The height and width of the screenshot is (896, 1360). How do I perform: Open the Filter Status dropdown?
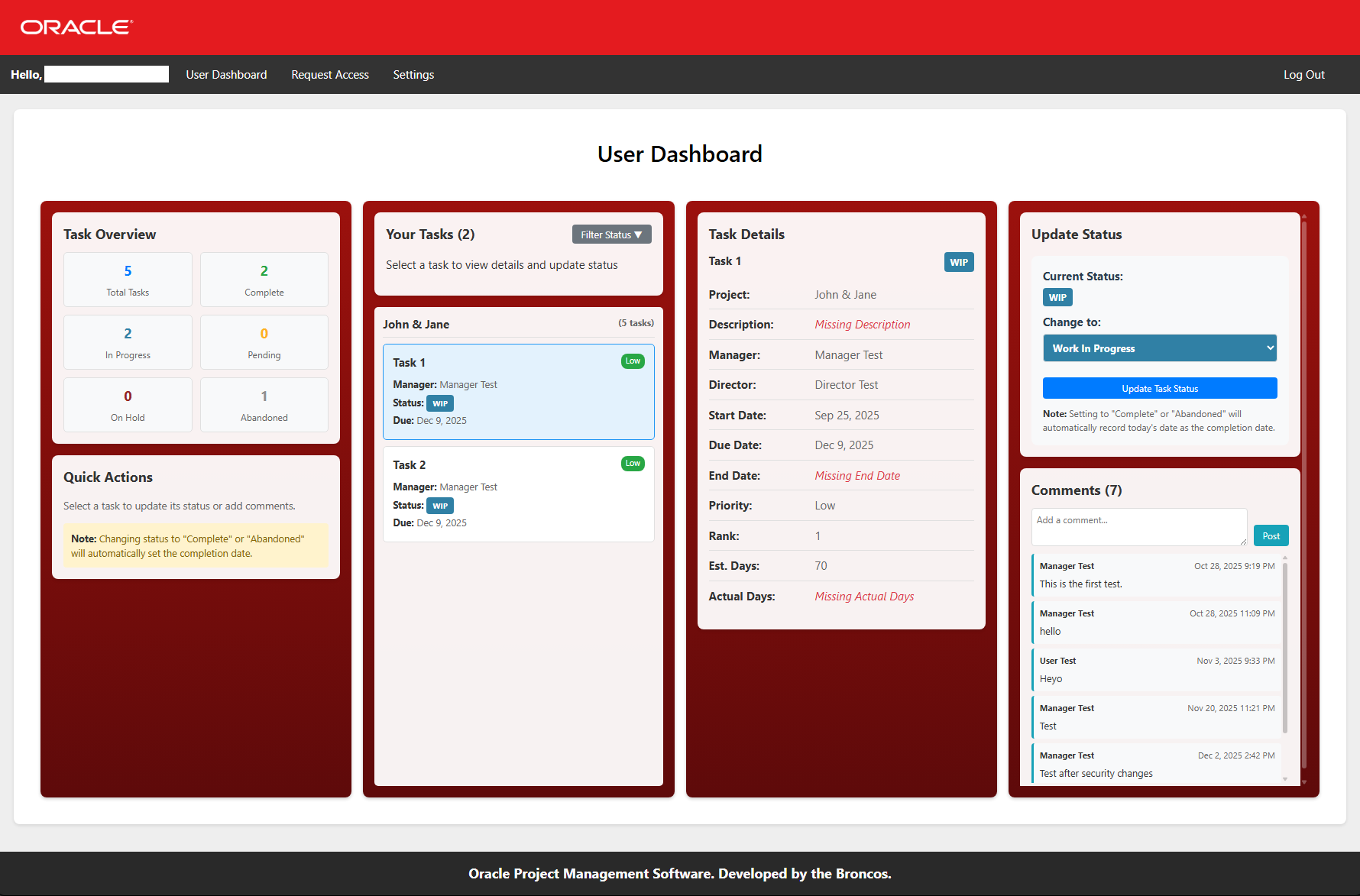pyautogui.click(x=611, y=234)
